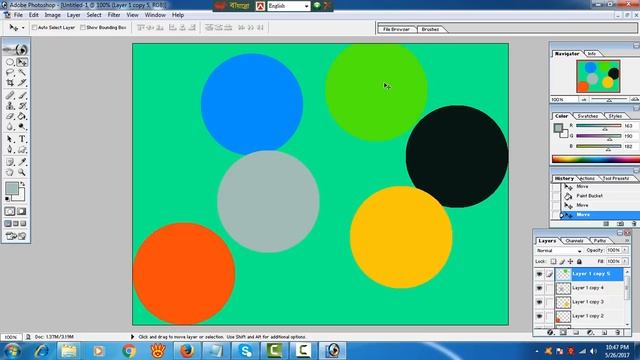This screenshot has width=640, height=360.
Task: Select the Crop tool
Action: click(x=10, y=82)
